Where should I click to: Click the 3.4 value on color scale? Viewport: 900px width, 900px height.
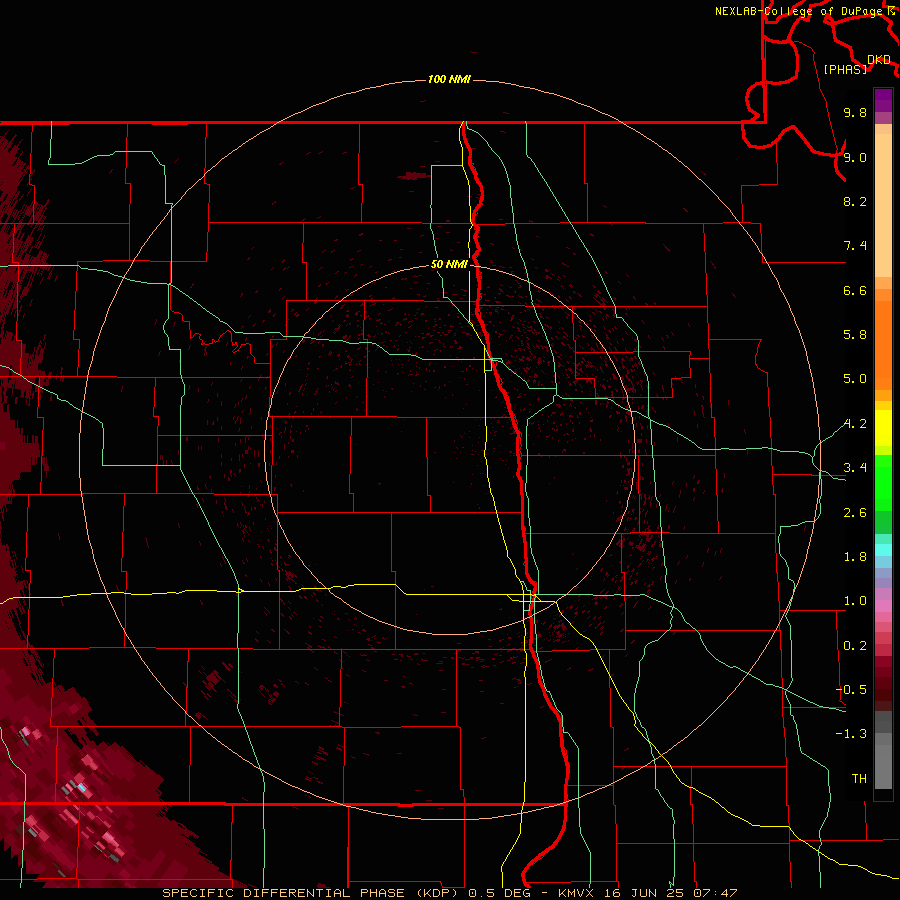[x=855, y=468]
